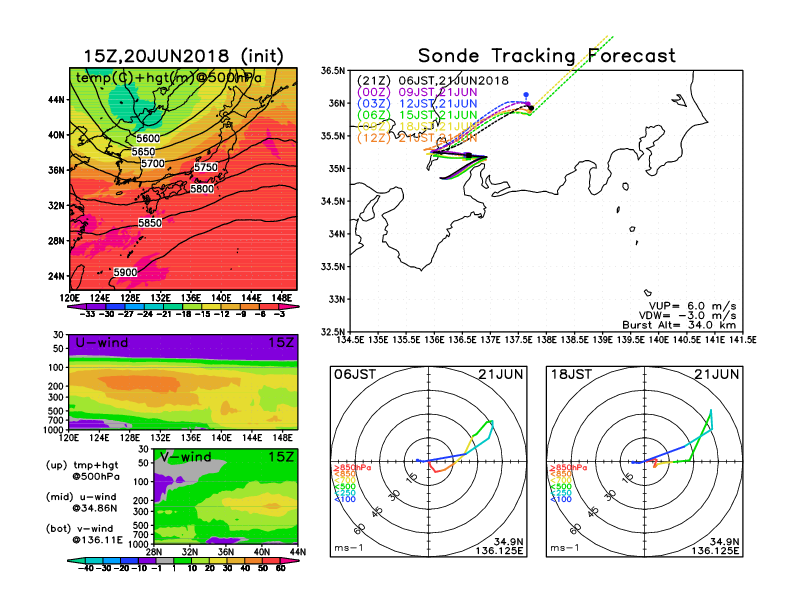Select the blue "(03Z) 12JST,21JUN" legend entry
The image size is (792, 612).
(x=417, y=104)
